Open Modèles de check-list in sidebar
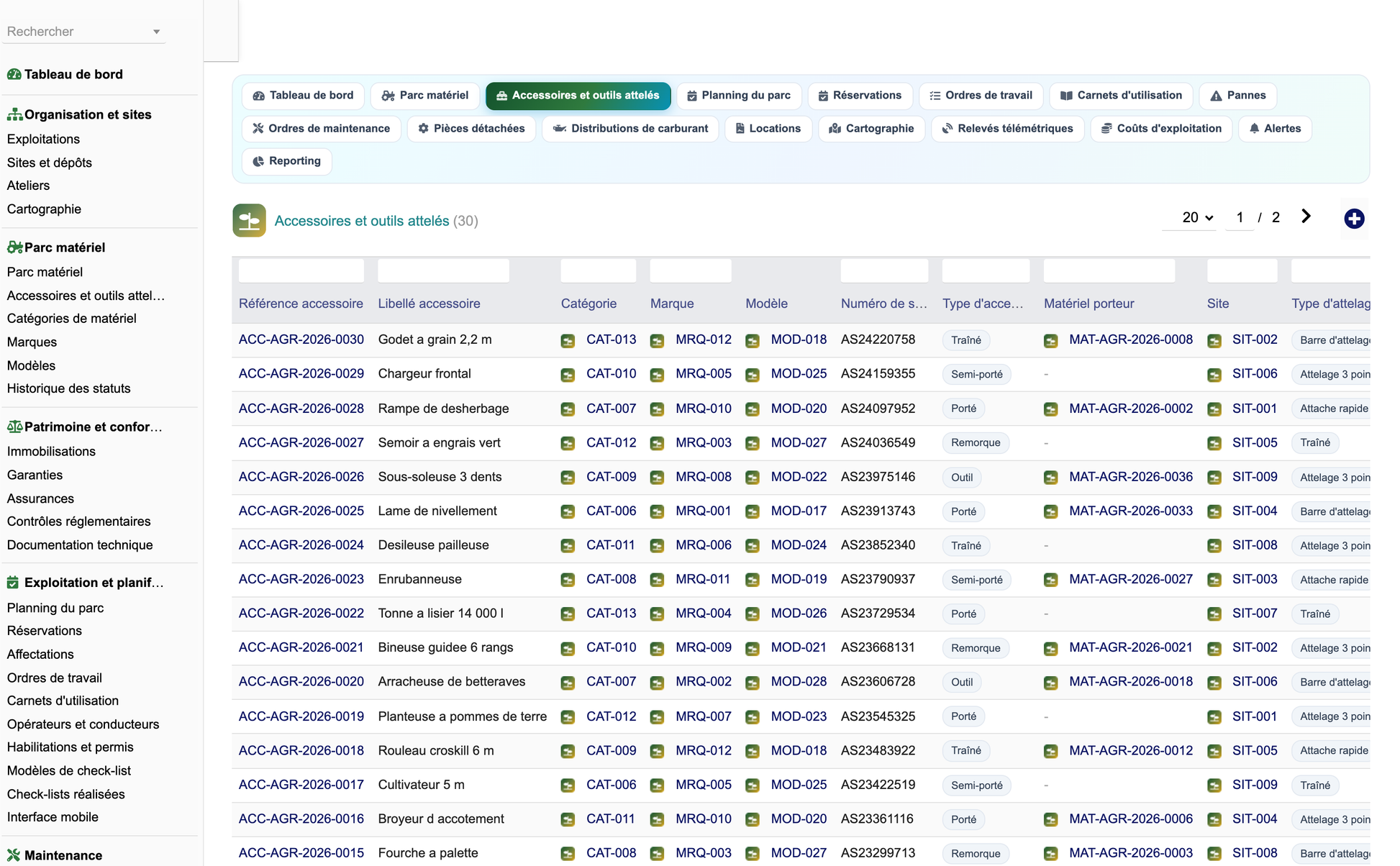1400x866 pixels. point(69,771)
